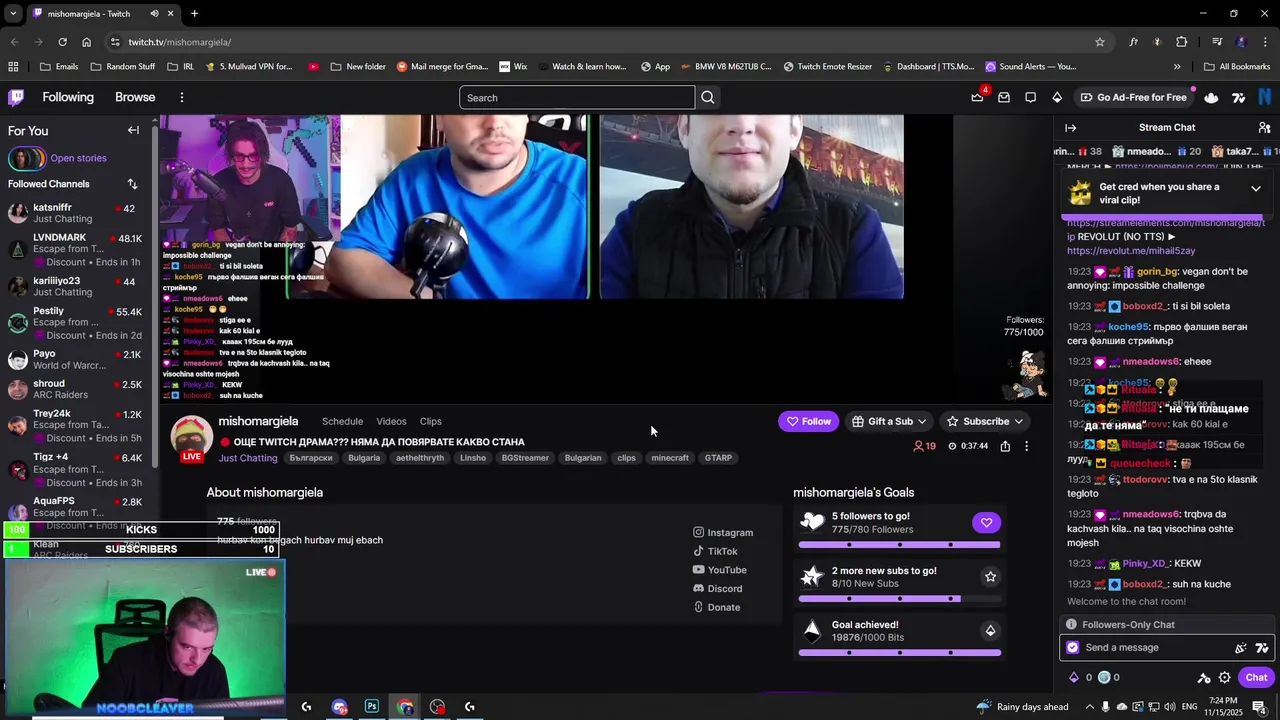Click the Bits goal progress bar

tap(899, 653)
